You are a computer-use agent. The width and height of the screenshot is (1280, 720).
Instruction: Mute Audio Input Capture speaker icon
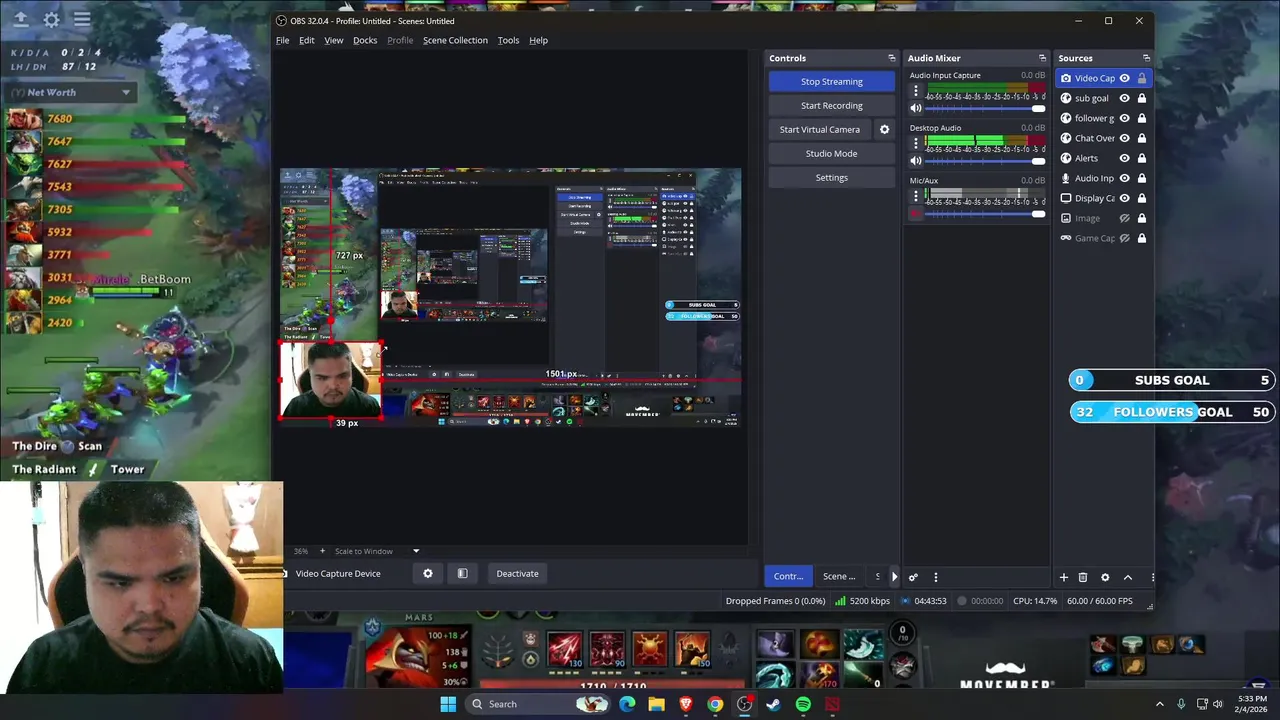(x=915, y=108)
